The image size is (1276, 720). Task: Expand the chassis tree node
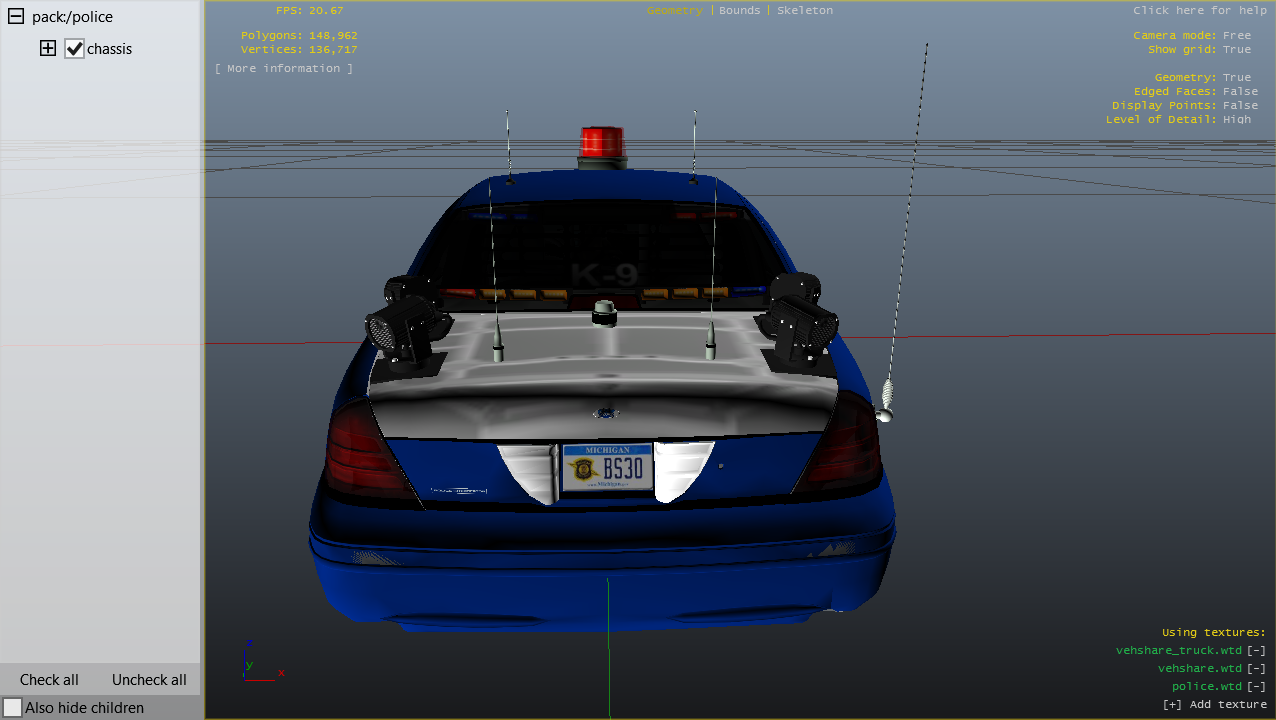[x=47, y=48]
